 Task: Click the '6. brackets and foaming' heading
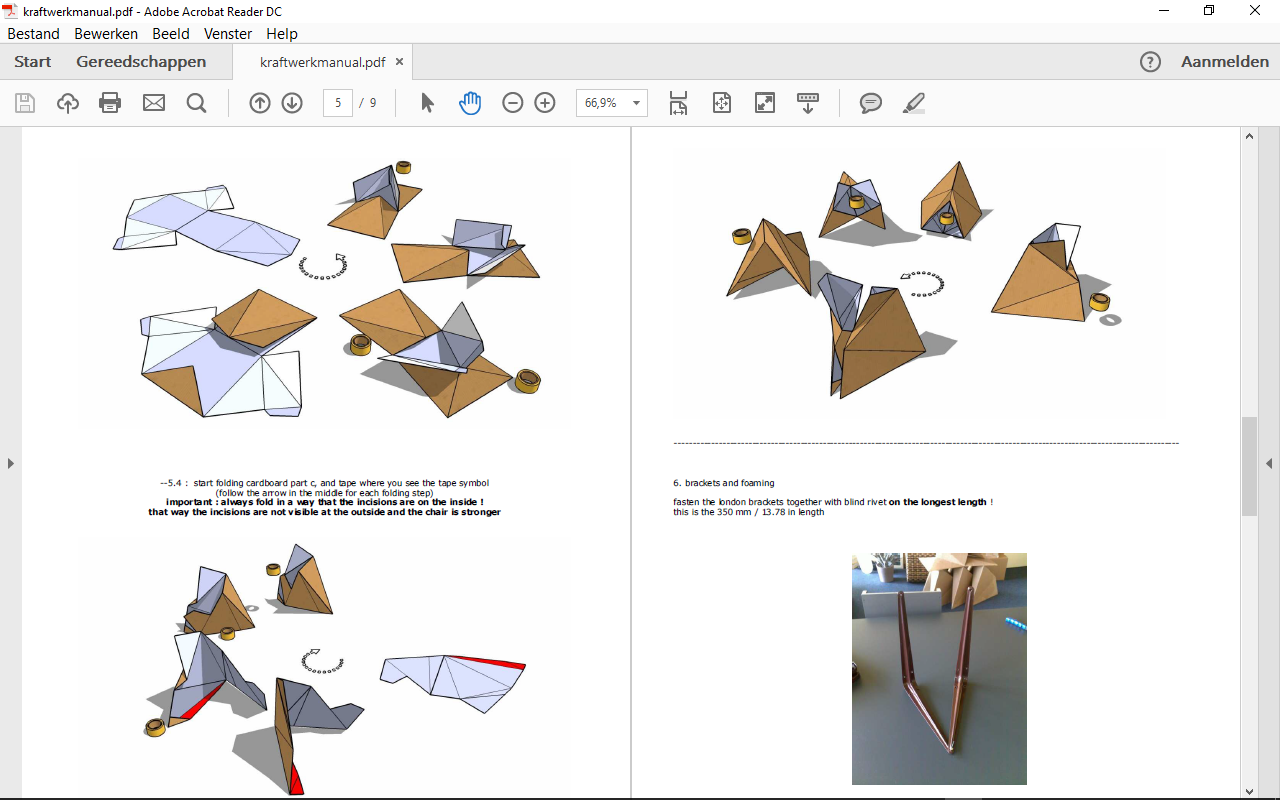724,483
